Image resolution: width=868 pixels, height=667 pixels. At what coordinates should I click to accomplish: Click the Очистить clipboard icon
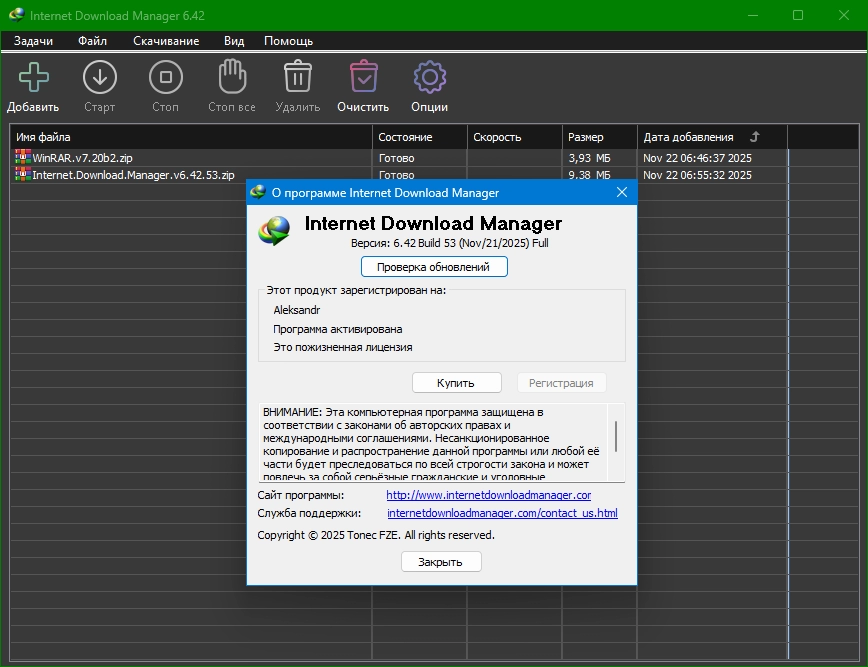363,77
